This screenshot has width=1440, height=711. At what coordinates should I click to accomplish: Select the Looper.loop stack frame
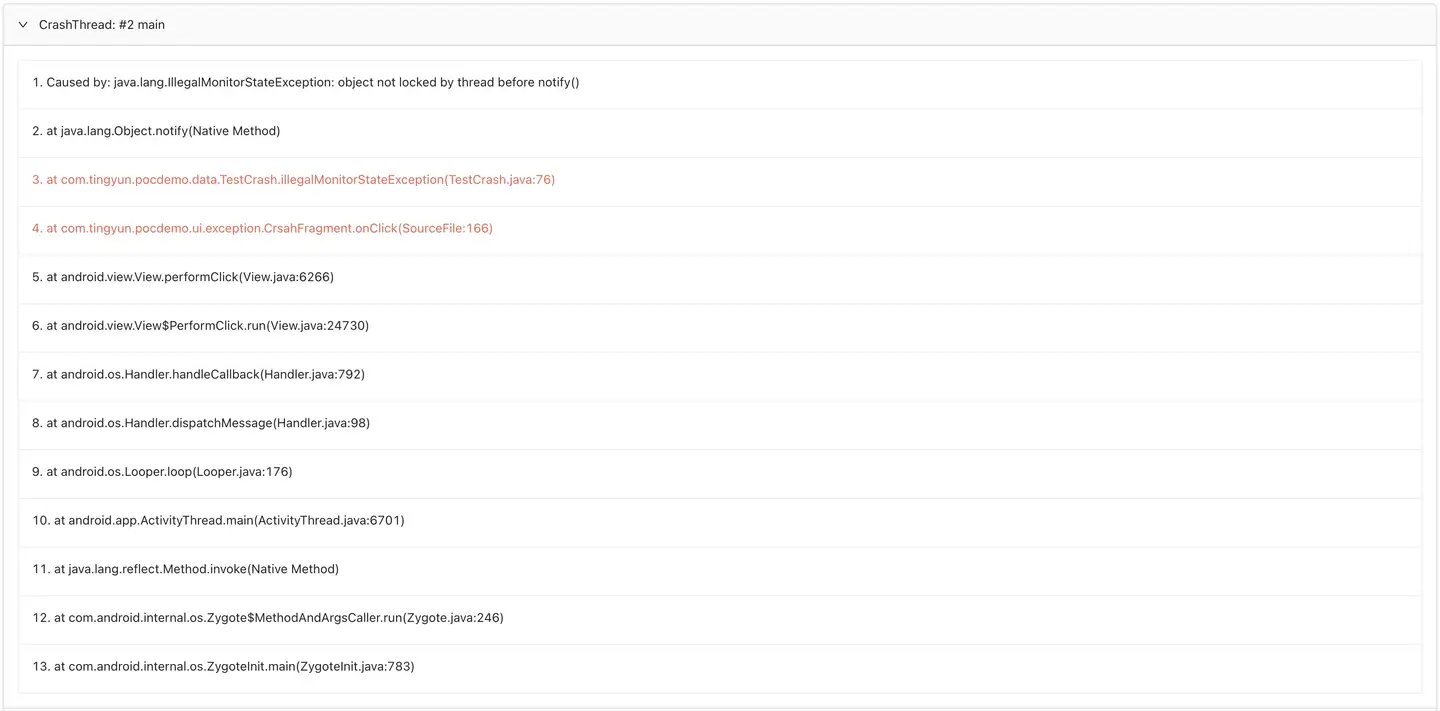click(x=162, y=472)
